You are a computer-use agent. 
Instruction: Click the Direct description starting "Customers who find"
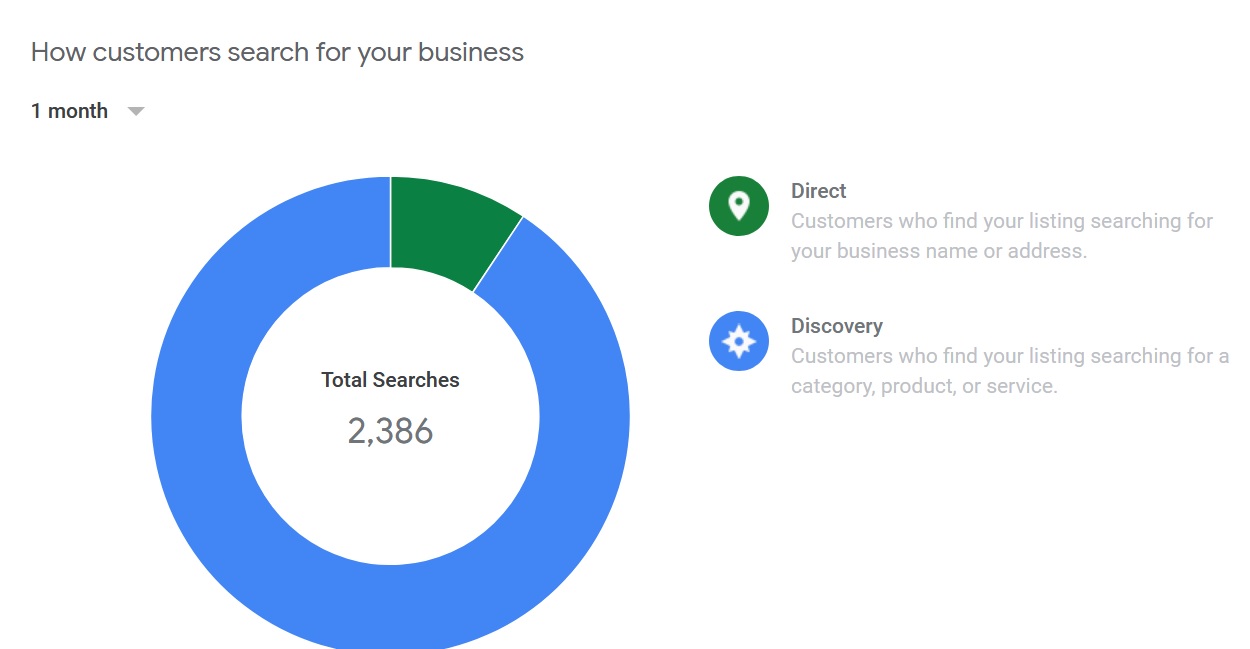(x=1001, y=221)
